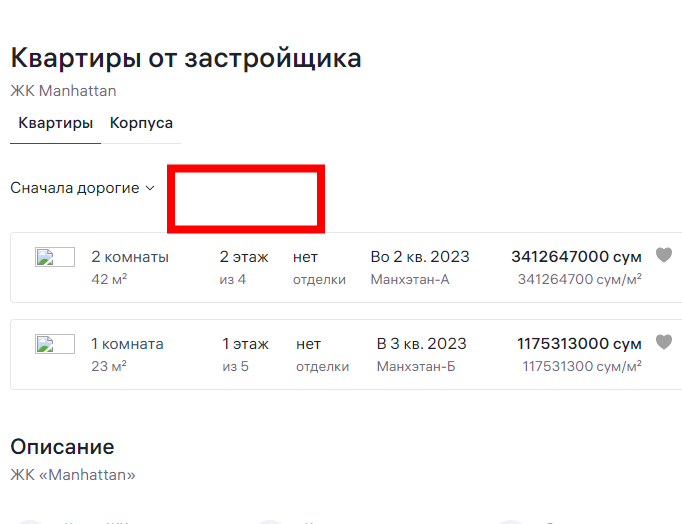
Task: Open the Сначала дорогие sorting dropdown
Action: pos(83,188)
